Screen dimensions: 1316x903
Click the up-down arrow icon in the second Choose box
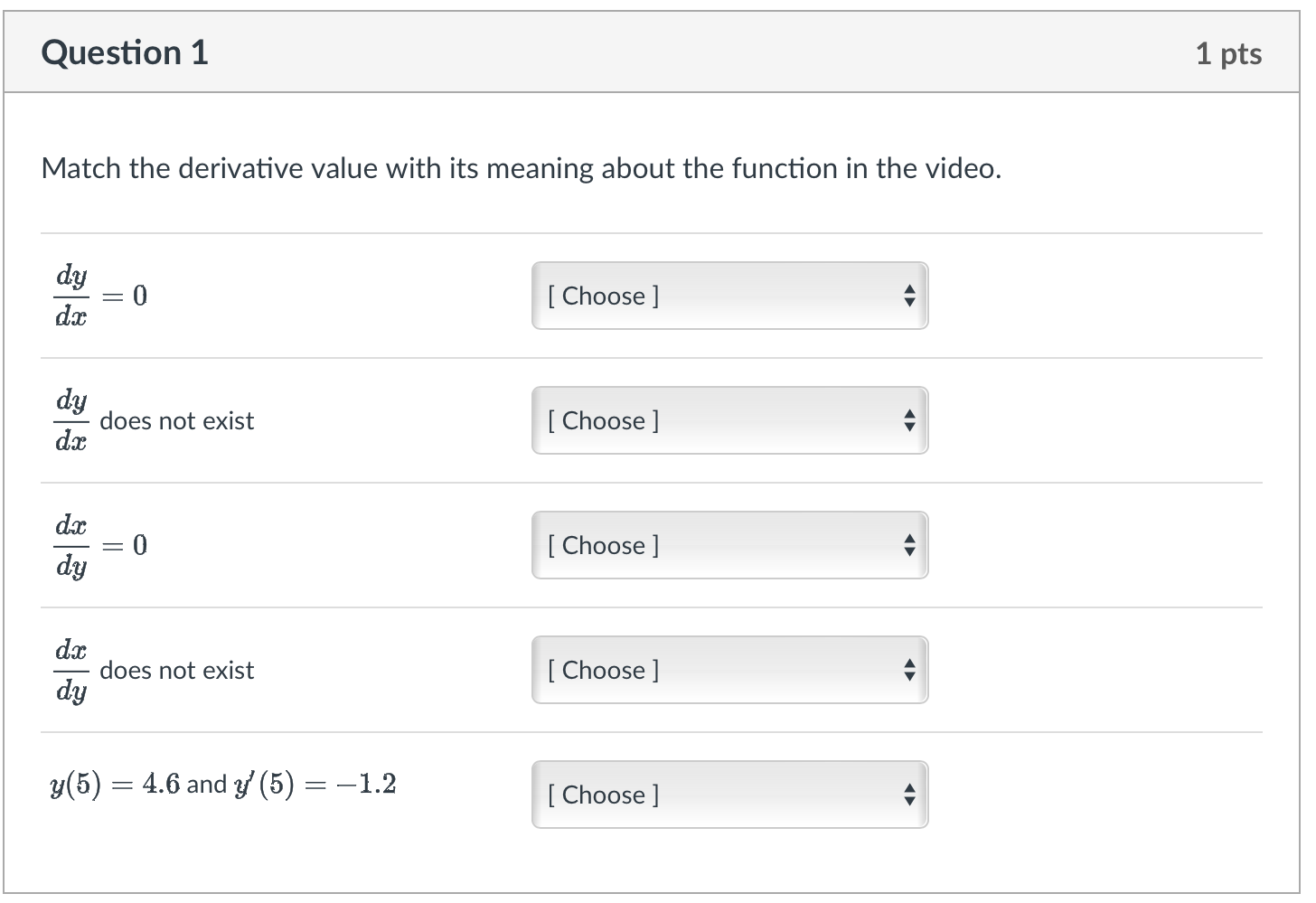tap(909, 420)
